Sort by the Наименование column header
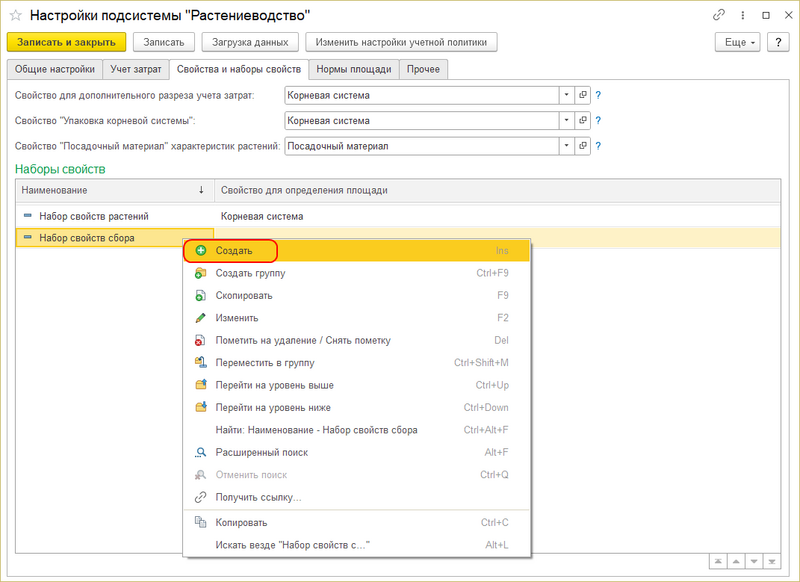800x582 pixels. pos(115,190)
